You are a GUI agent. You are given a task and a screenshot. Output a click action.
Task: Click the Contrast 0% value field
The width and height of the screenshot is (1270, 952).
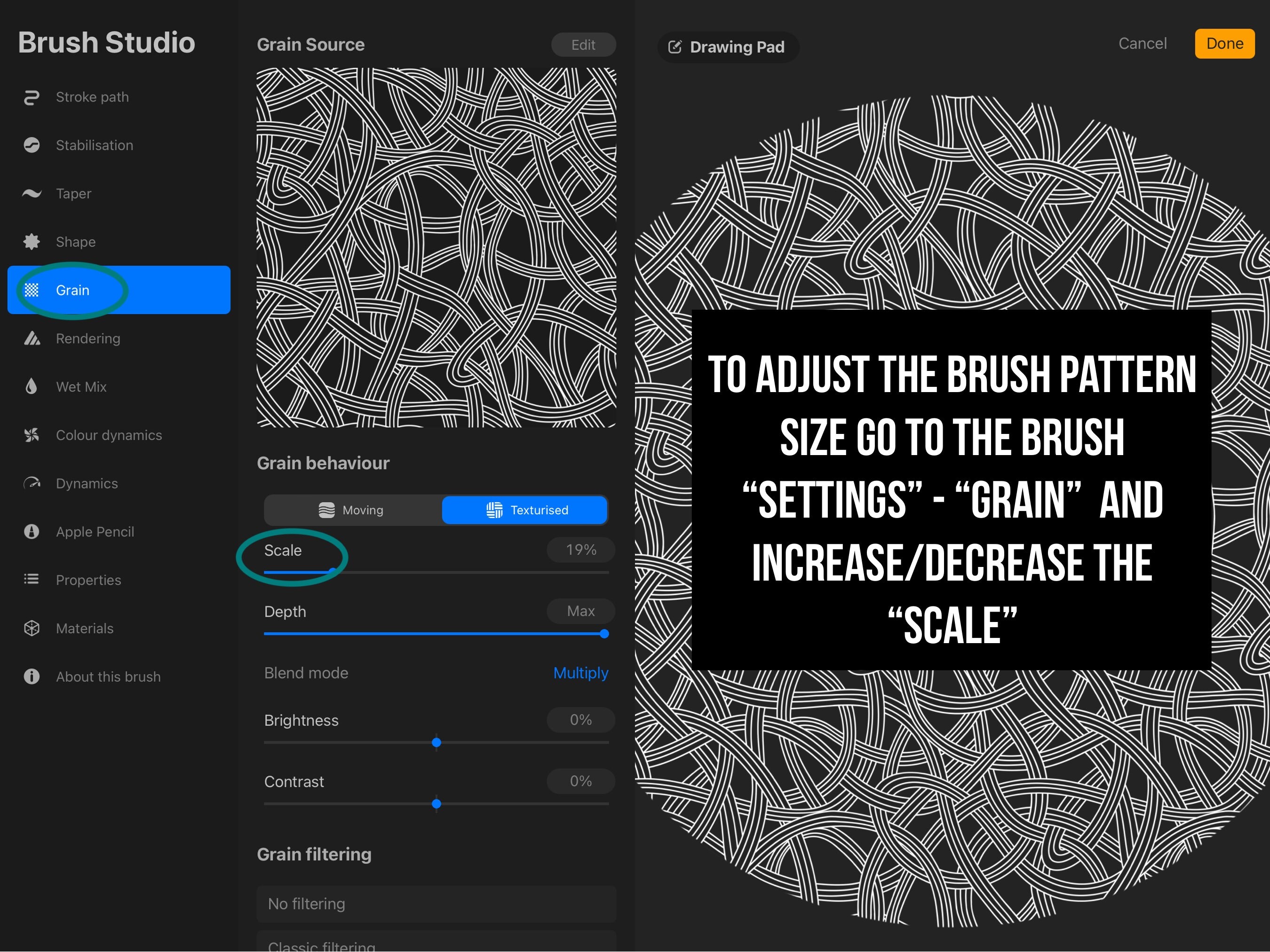pyautogui.click(x=581, y=781)
